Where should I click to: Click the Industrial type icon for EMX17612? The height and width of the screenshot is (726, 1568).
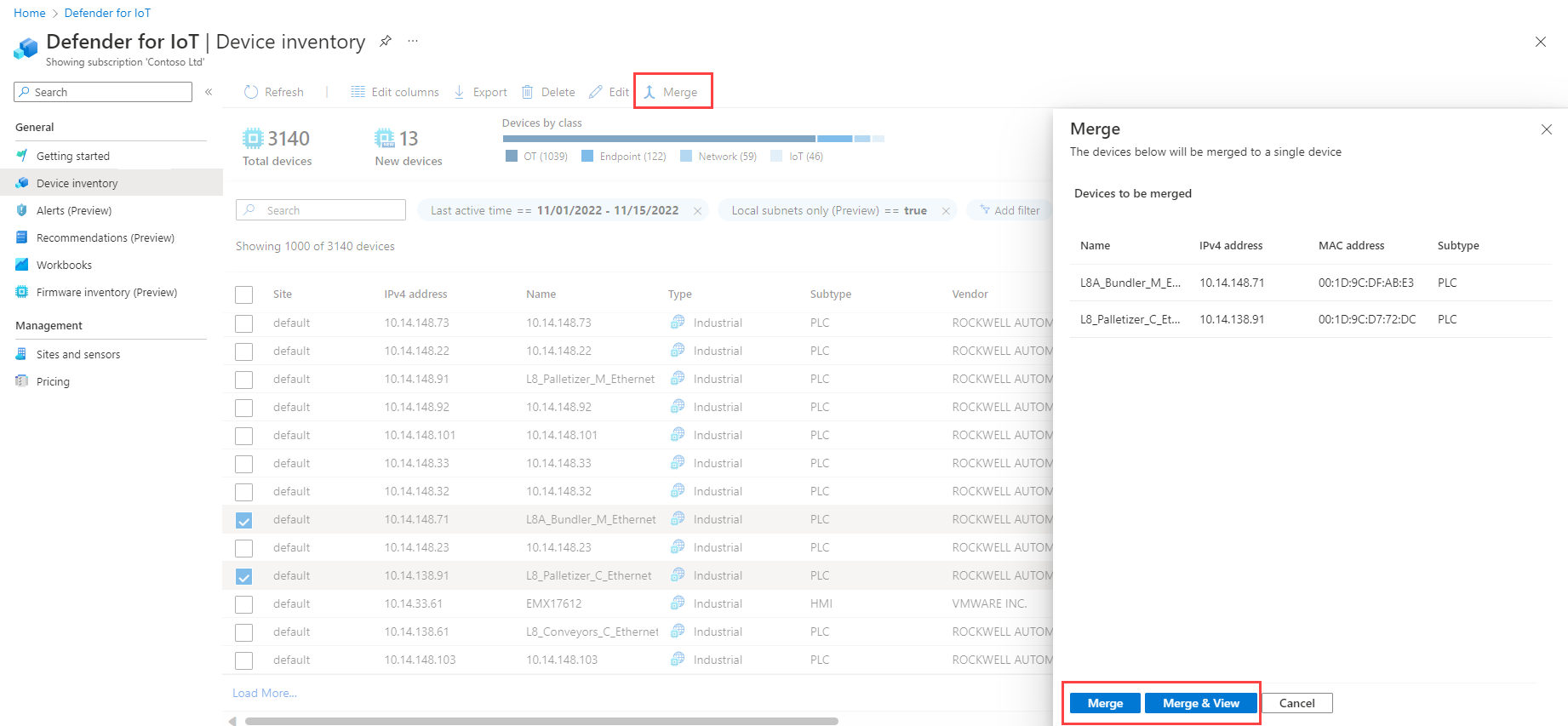click(678, 603)
